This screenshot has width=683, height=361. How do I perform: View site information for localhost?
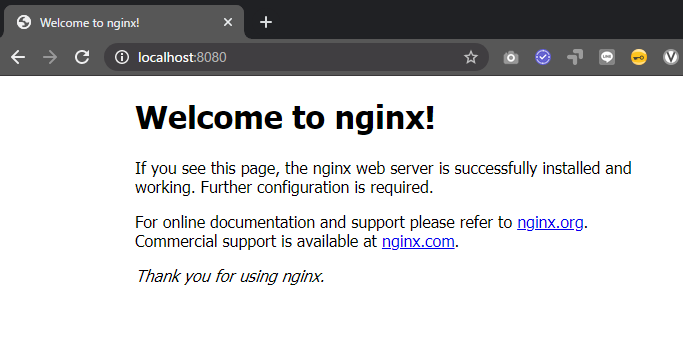(122, 57)
